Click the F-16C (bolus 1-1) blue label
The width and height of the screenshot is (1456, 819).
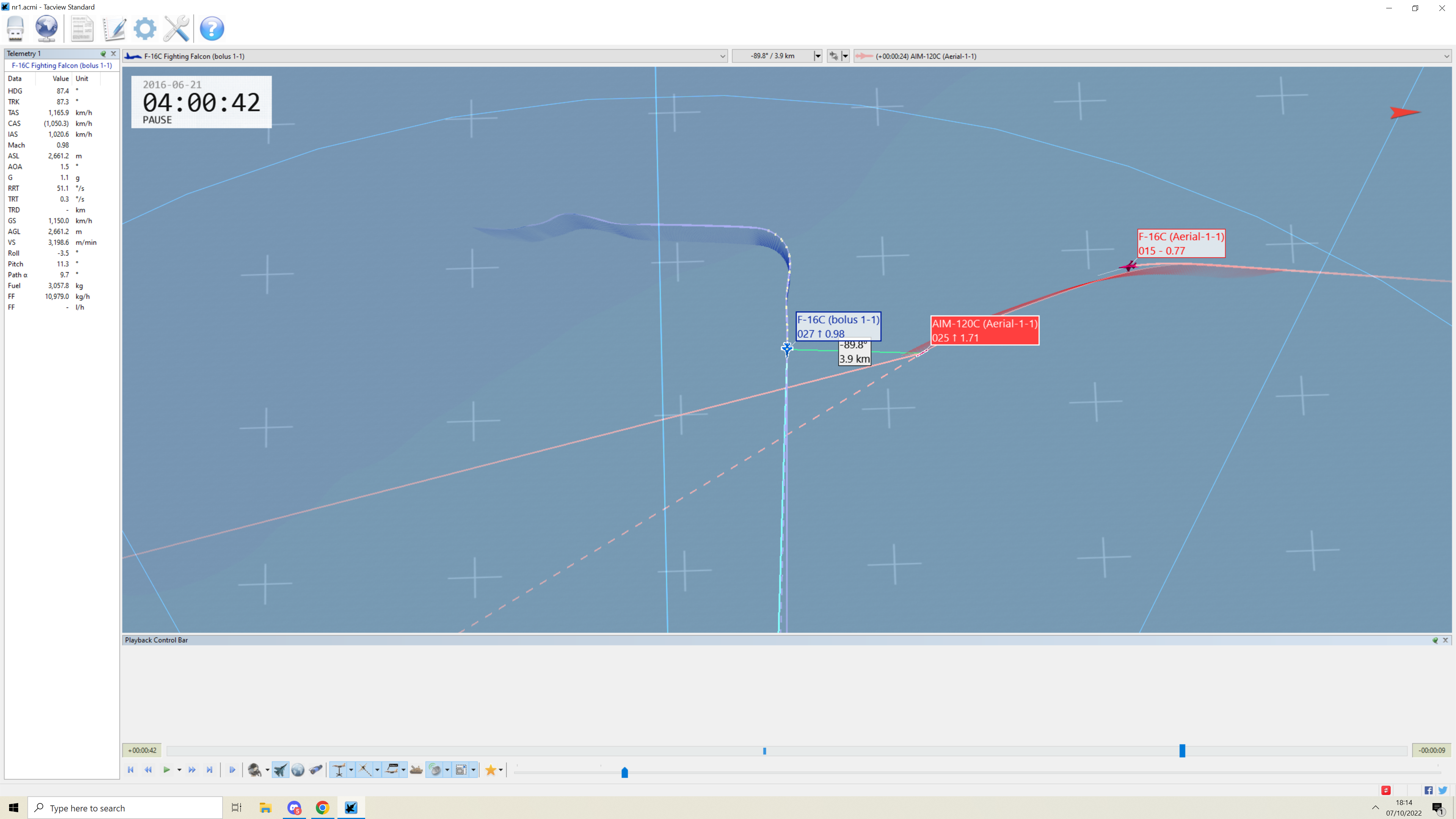(838, 326)
